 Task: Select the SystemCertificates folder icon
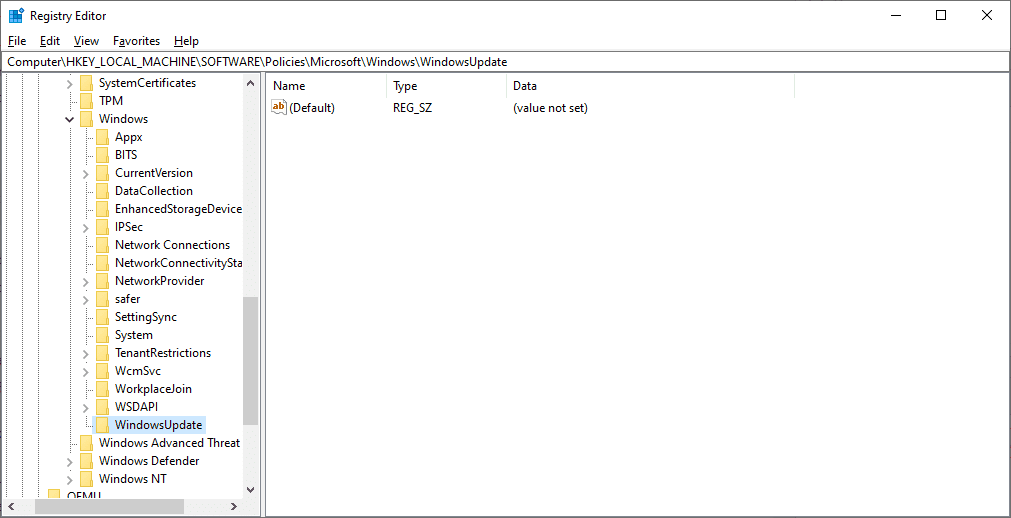coord(86,83)
